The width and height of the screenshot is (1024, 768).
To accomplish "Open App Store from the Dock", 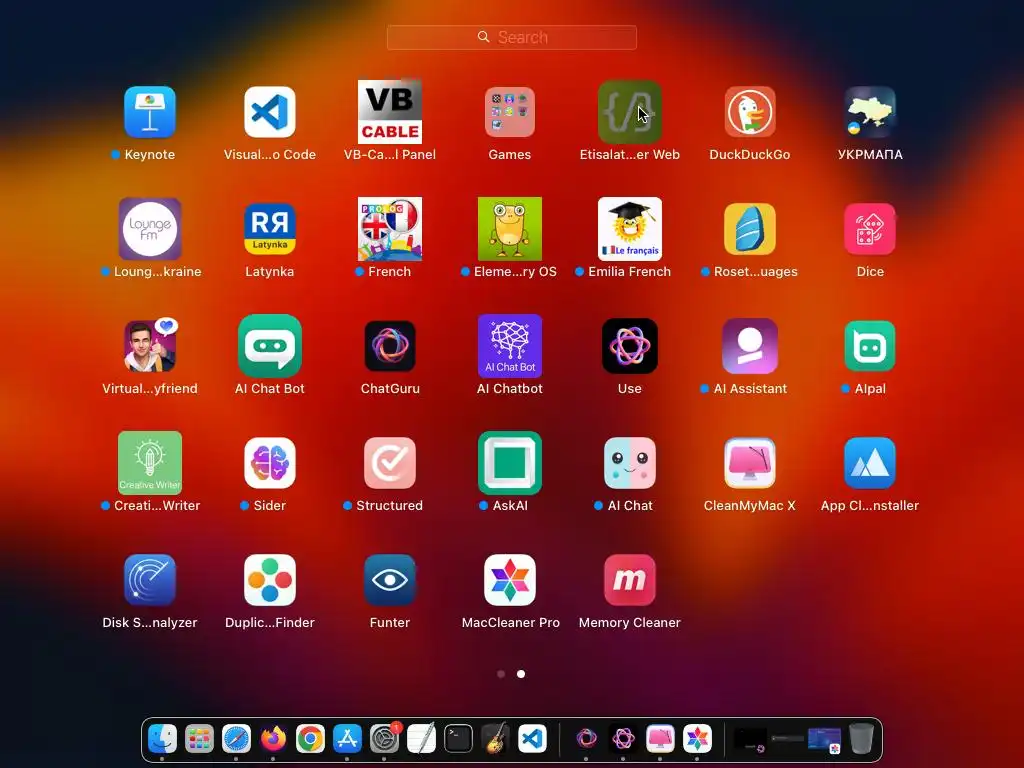I will click(347, 739).
